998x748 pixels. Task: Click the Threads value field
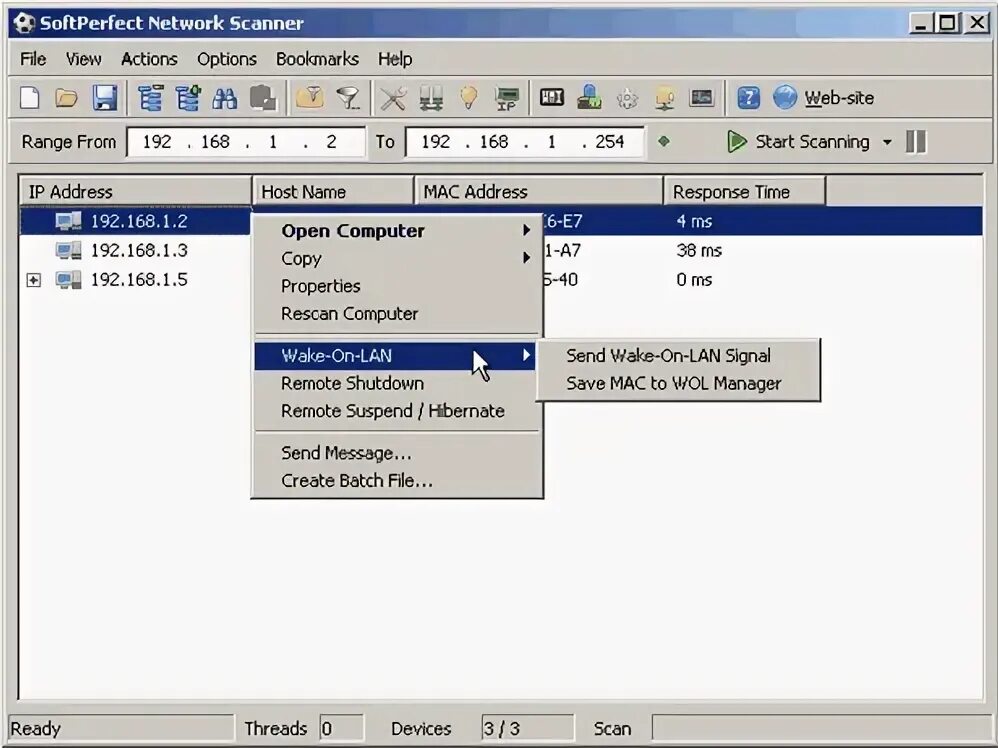click(x=341, y=728)
